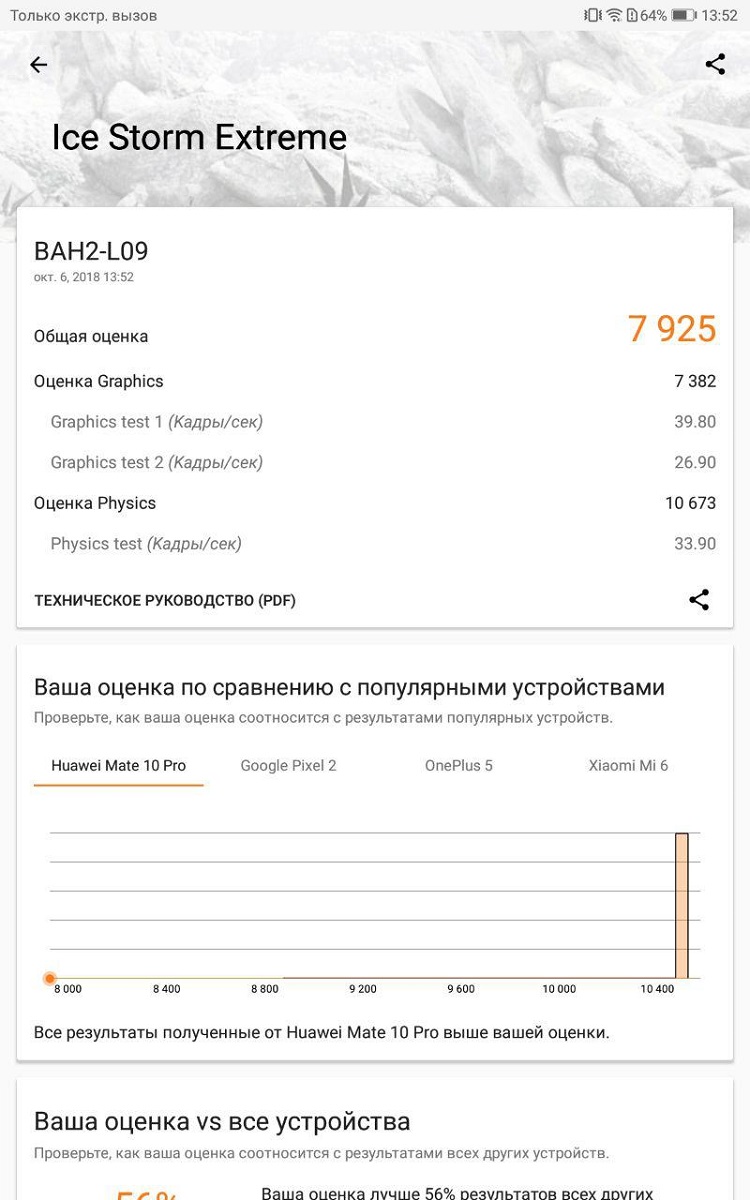
Task: Tap the Ice Storm Extreme title
Action: 199,137
